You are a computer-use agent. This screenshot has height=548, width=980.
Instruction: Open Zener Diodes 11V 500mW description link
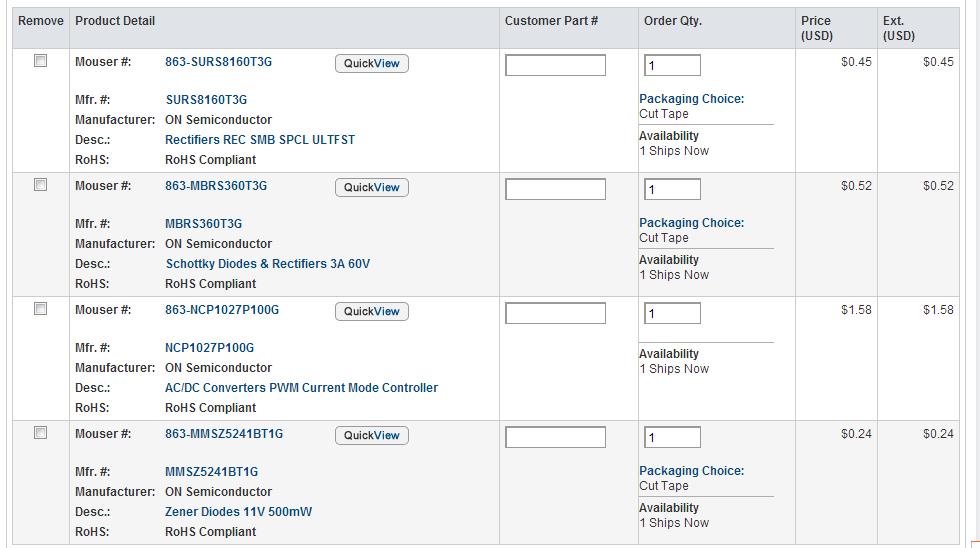pos(238,512)
